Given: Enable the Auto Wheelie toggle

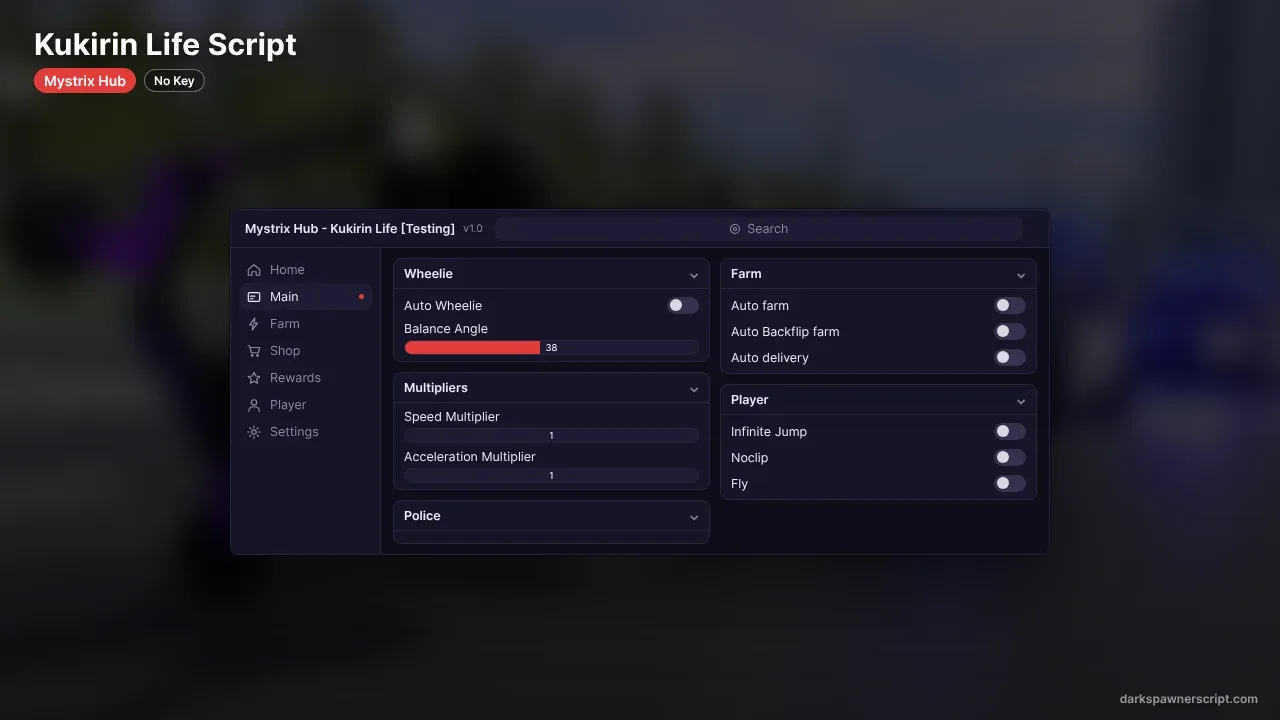Looking at the screenshot, I should pos(683,306).
